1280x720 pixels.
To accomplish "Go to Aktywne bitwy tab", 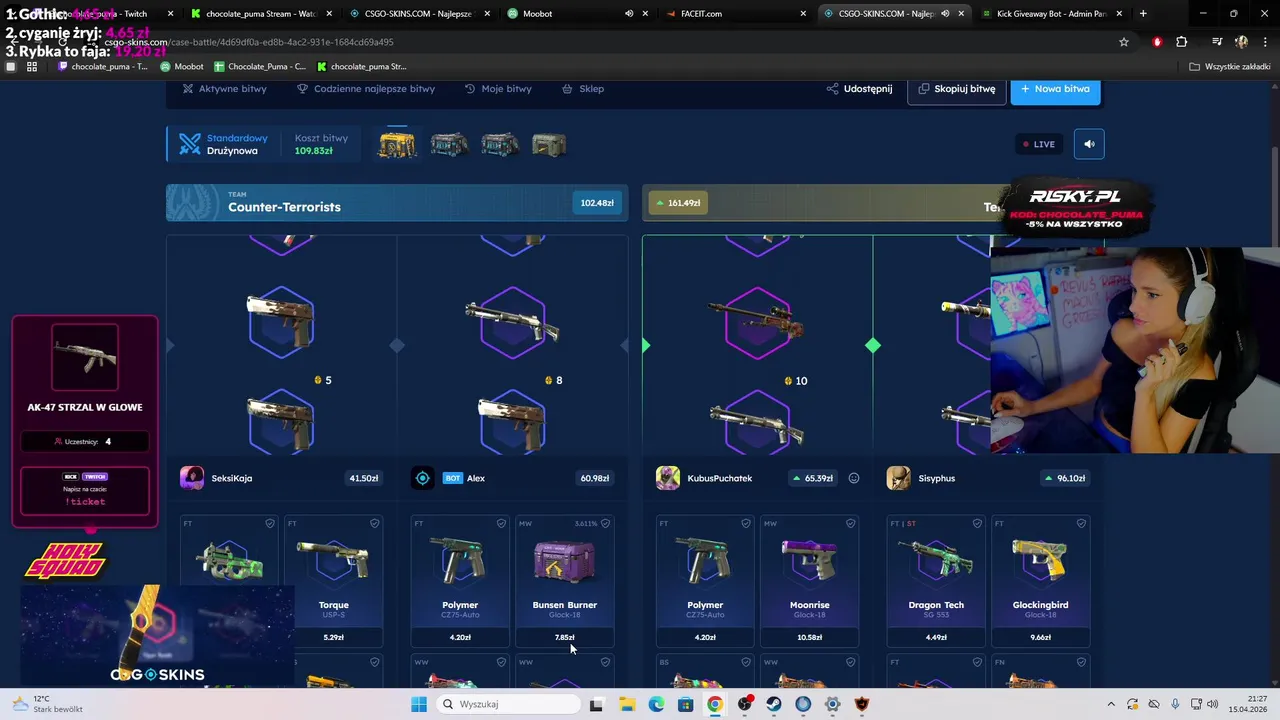I will tap(224, 89).
